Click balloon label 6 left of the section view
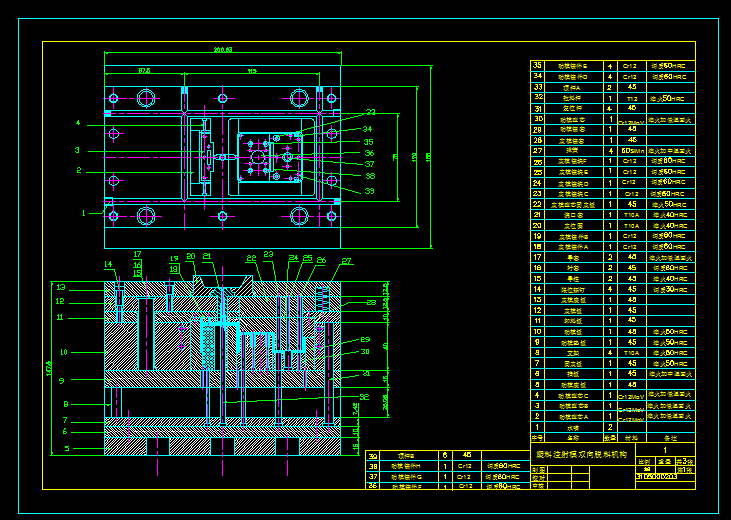731x520 pixels. coord(65,431)
